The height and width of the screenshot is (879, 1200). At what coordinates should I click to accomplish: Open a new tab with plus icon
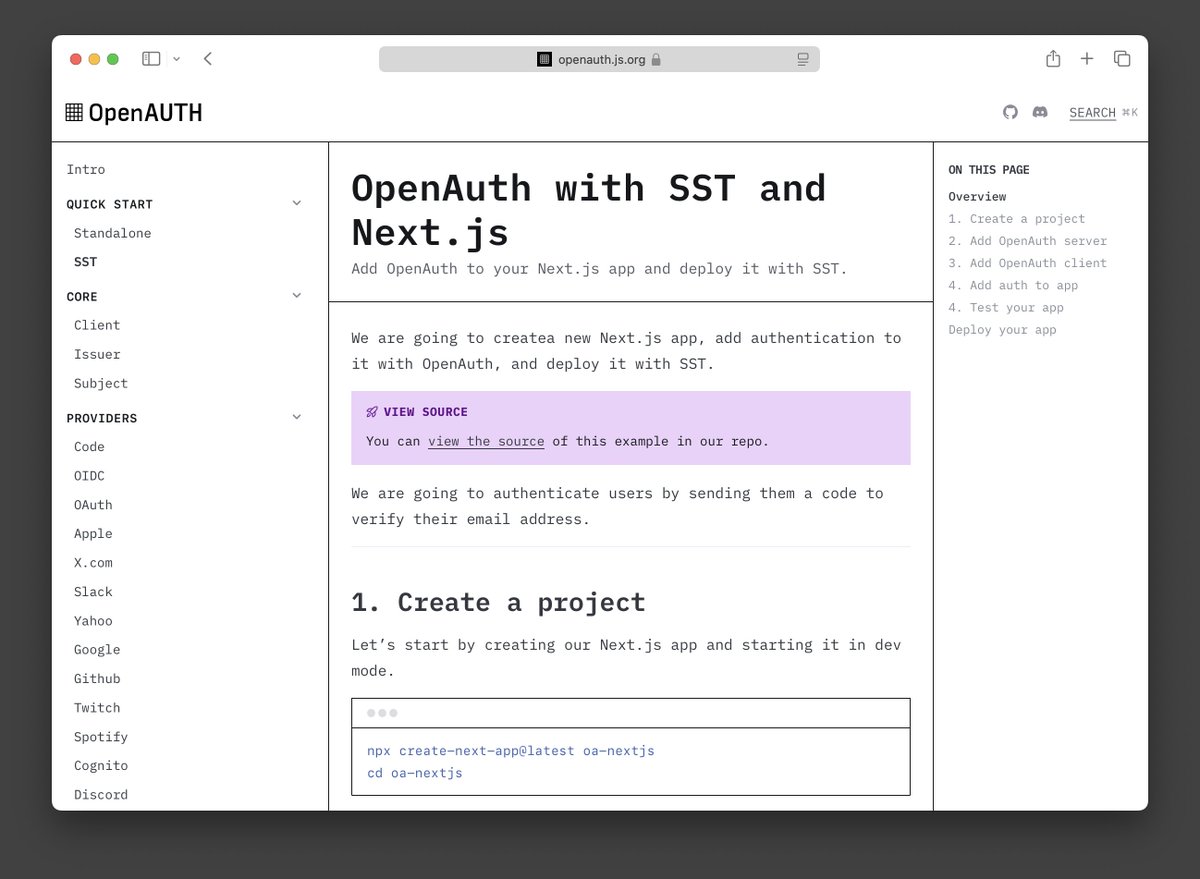tap(1087, 59)
